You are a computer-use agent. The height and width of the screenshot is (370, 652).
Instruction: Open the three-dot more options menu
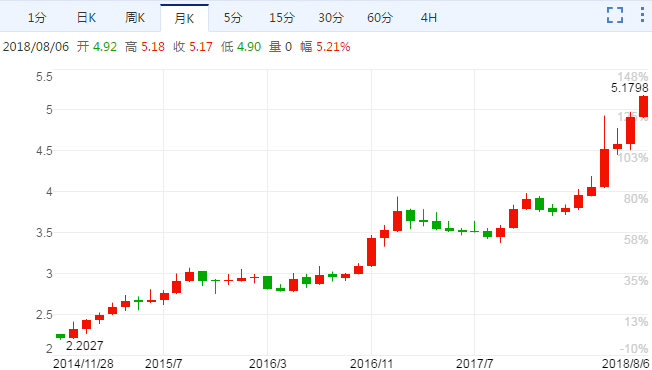coord(642,15)
